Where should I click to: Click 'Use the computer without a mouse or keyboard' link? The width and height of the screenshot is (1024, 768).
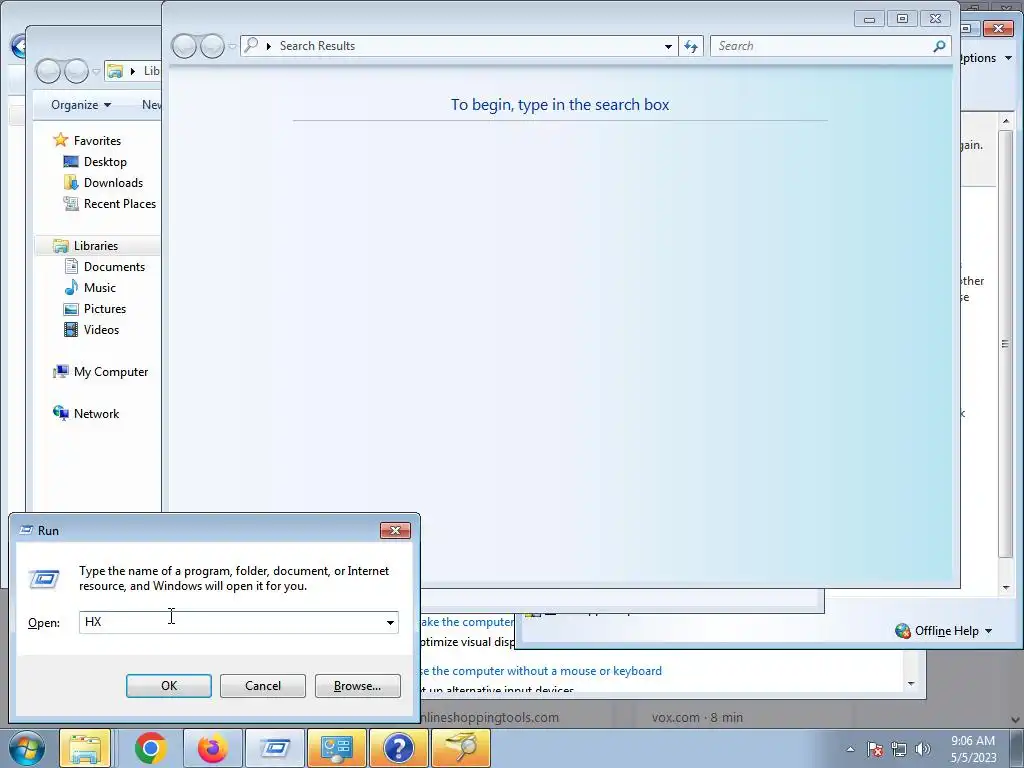pos(541,671)
